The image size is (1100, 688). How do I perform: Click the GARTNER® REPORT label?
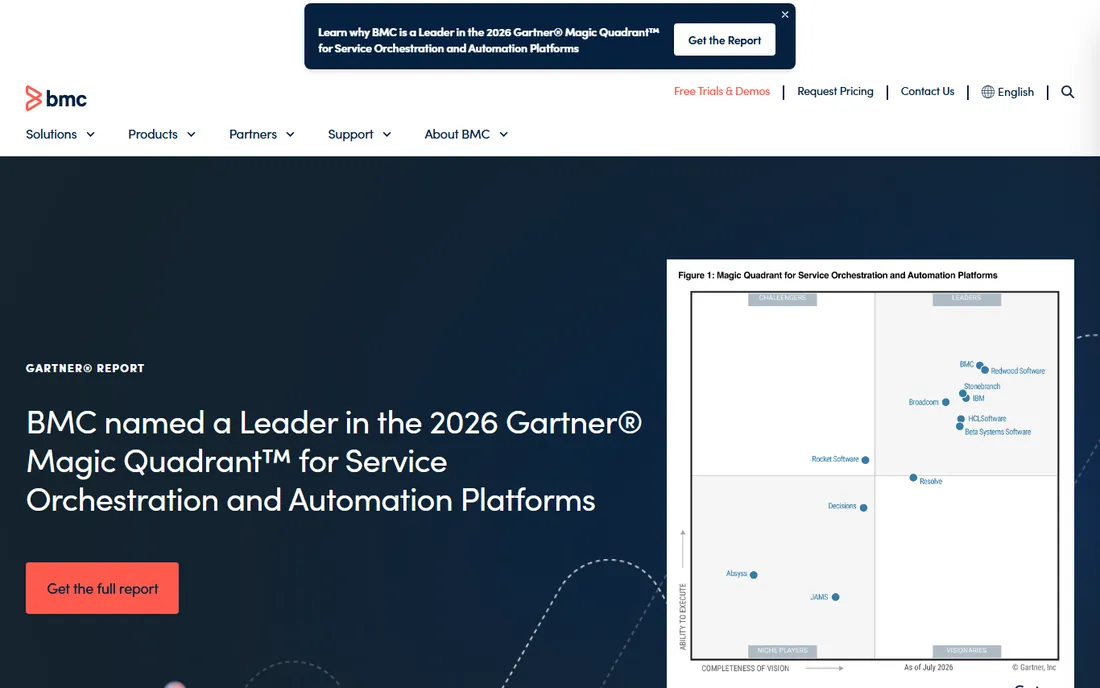(x=85, y=368)
